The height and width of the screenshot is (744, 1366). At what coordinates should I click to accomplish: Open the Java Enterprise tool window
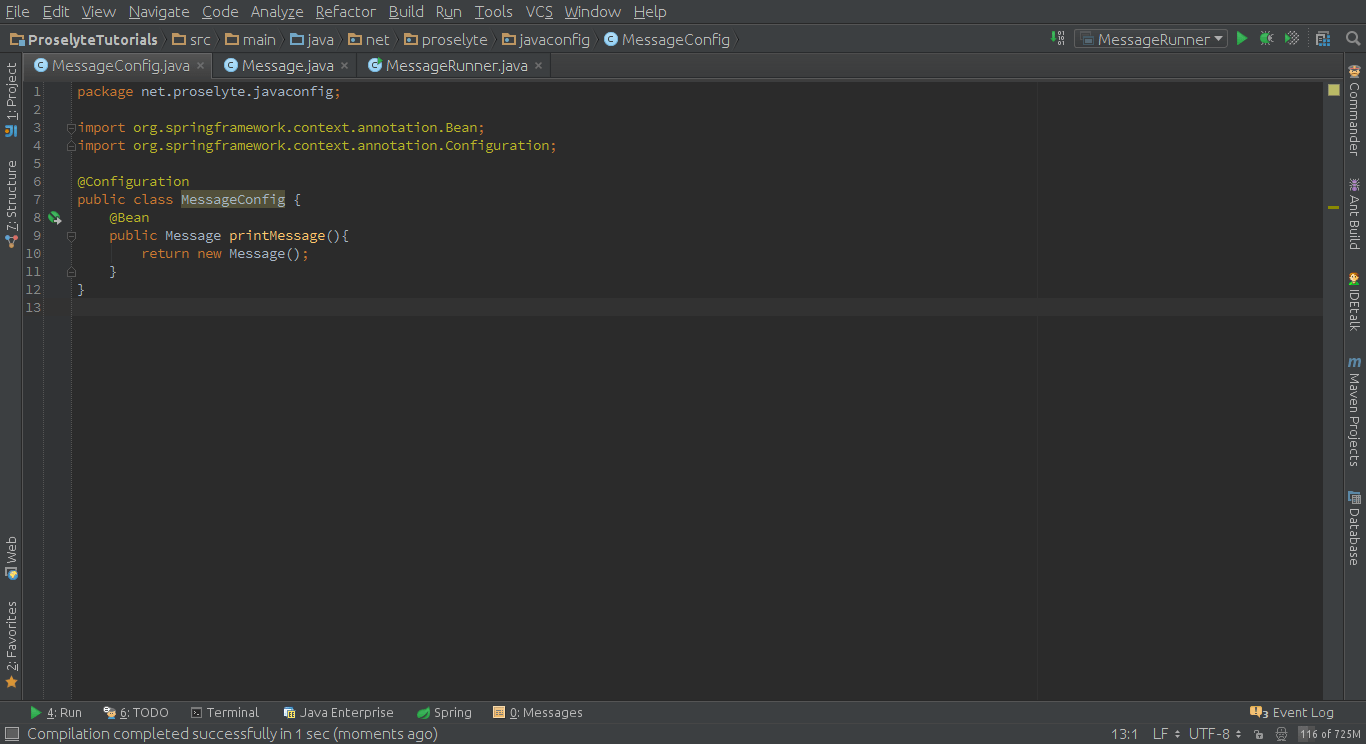pos(338,713)
